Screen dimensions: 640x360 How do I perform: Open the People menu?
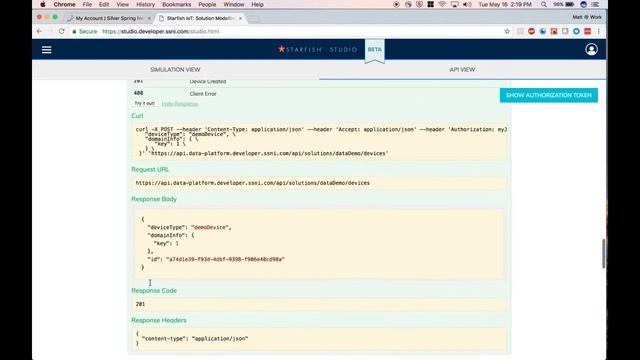pyautogui.click(x=207, y=4)
